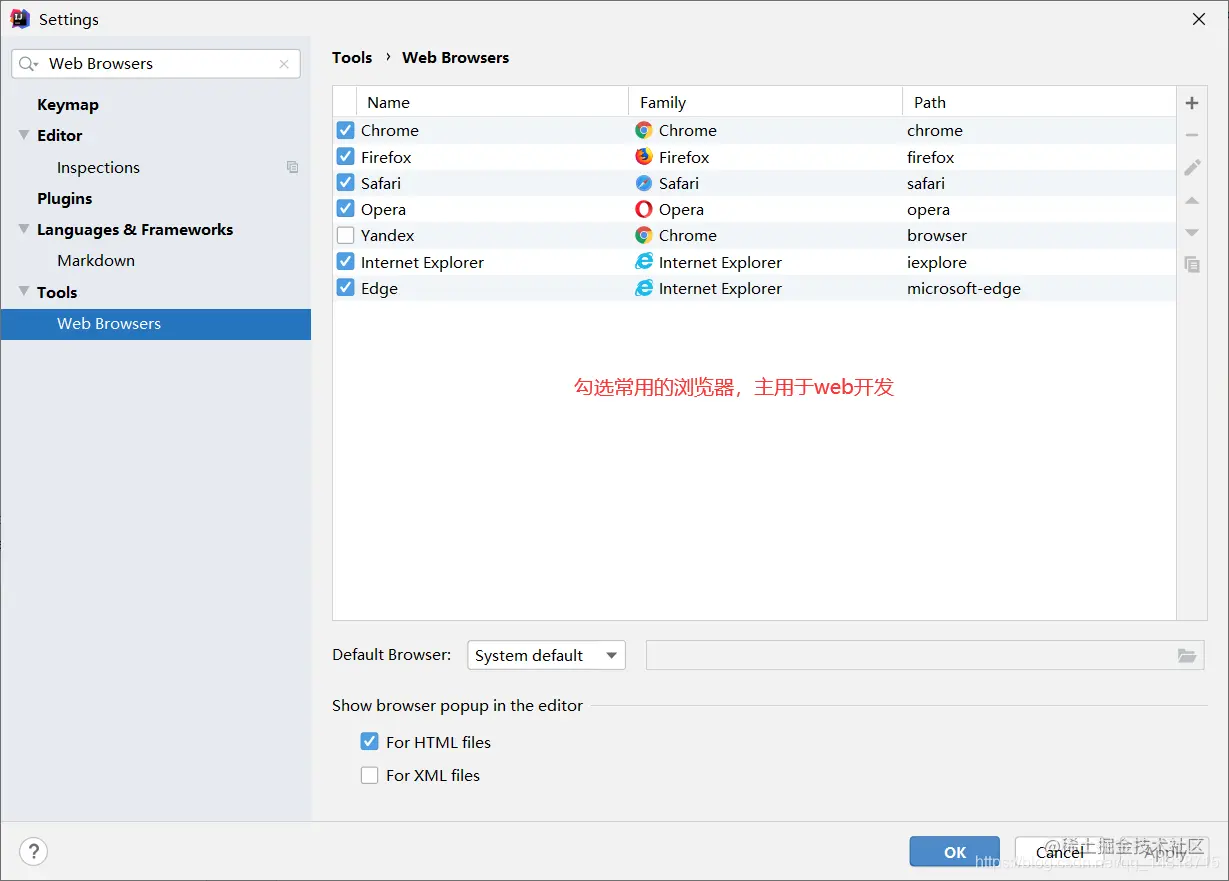Click the Apply button
This screenshot has height=881, width=1229.
(1165, 852)
